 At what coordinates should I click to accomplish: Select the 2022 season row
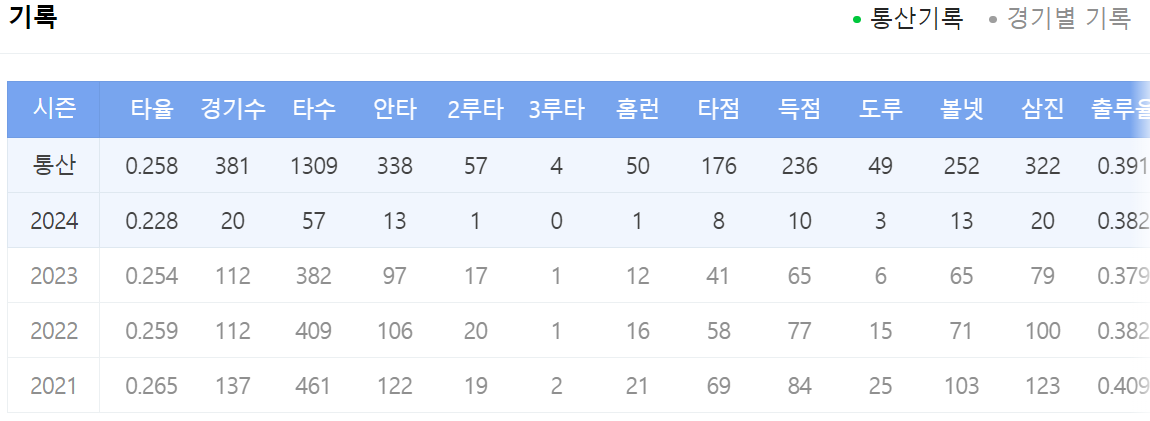click(579, 331)
